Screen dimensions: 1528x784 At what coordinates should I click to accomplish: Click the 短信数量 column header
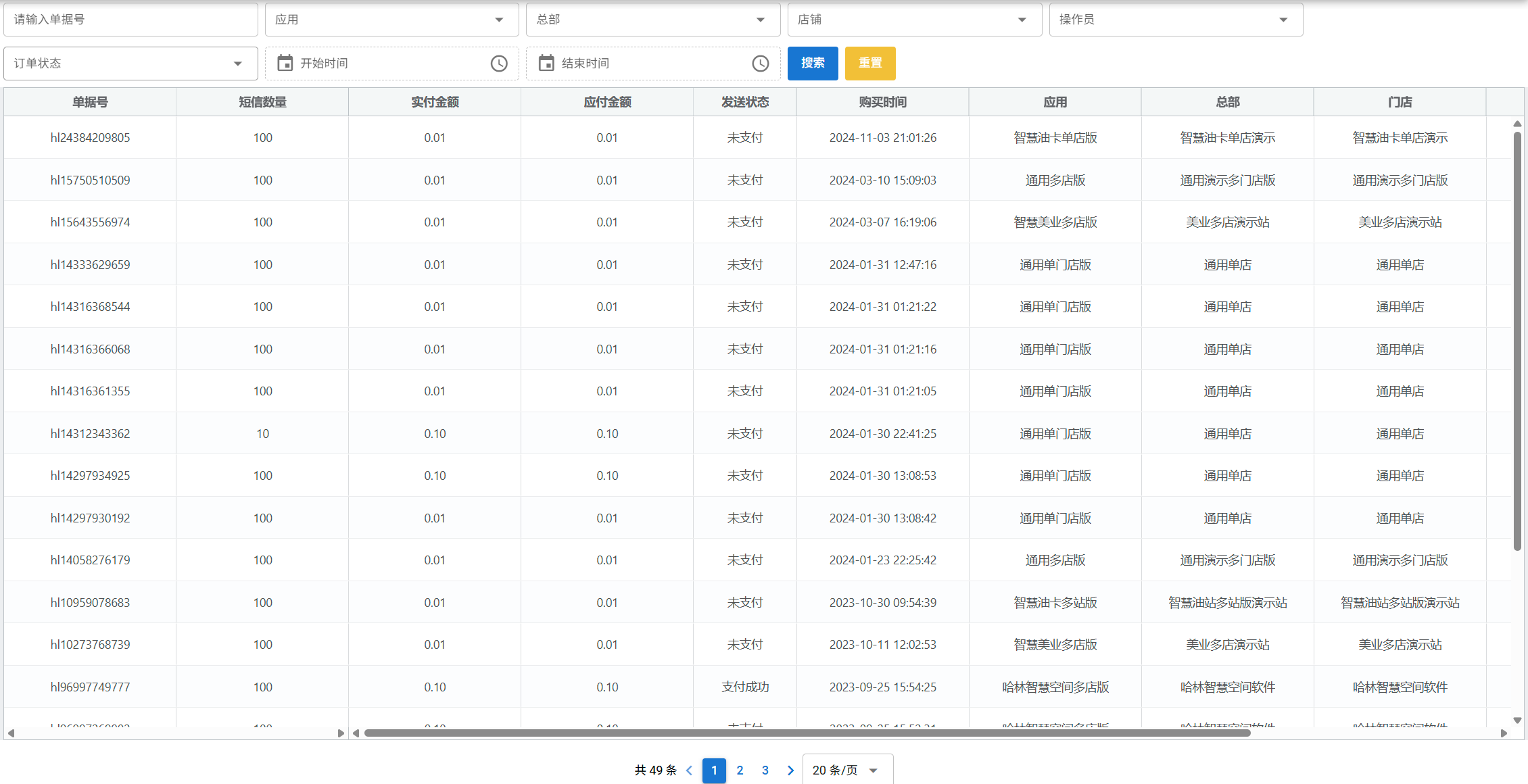[262, 102]
